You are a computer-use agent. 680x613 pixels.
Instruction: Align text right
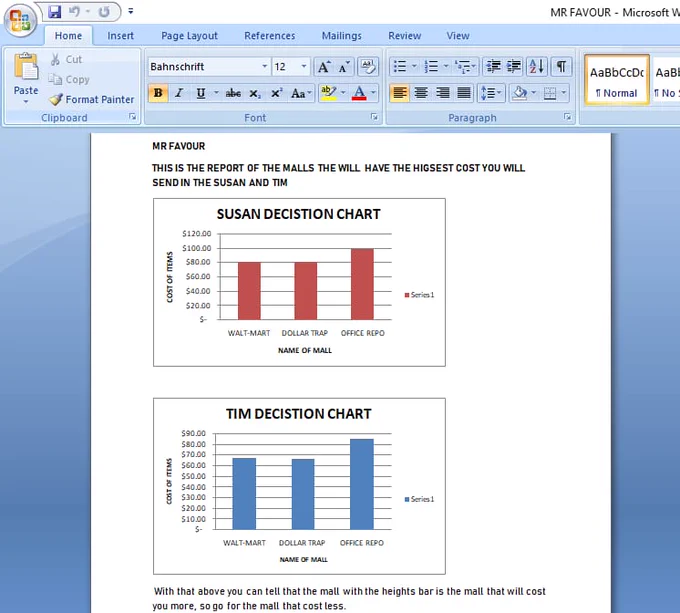pos(442,93)
